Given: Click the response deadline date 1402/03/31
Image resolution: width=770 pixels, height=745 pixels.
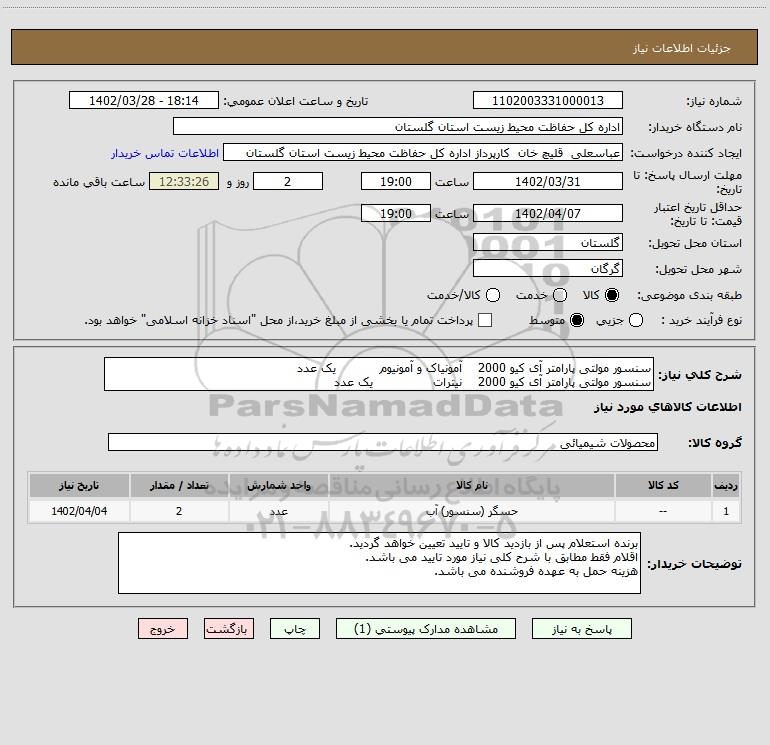Looking at the screenshot, I should point(548,181).
